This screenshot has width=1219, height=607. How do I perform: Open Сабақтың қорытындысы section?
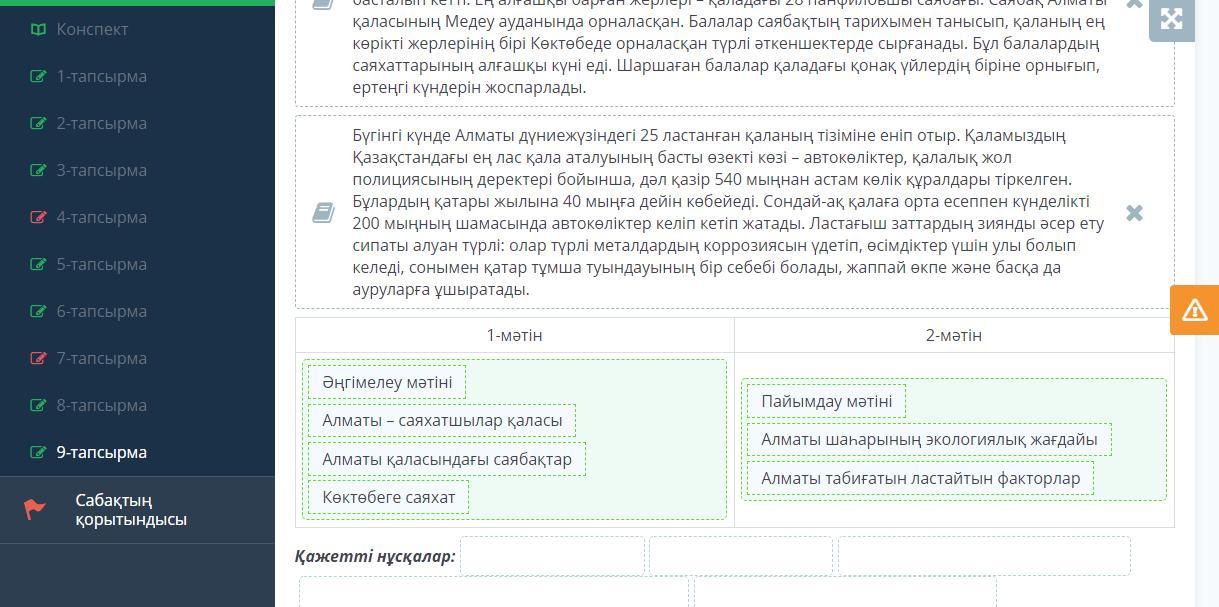tap(130, 510)
